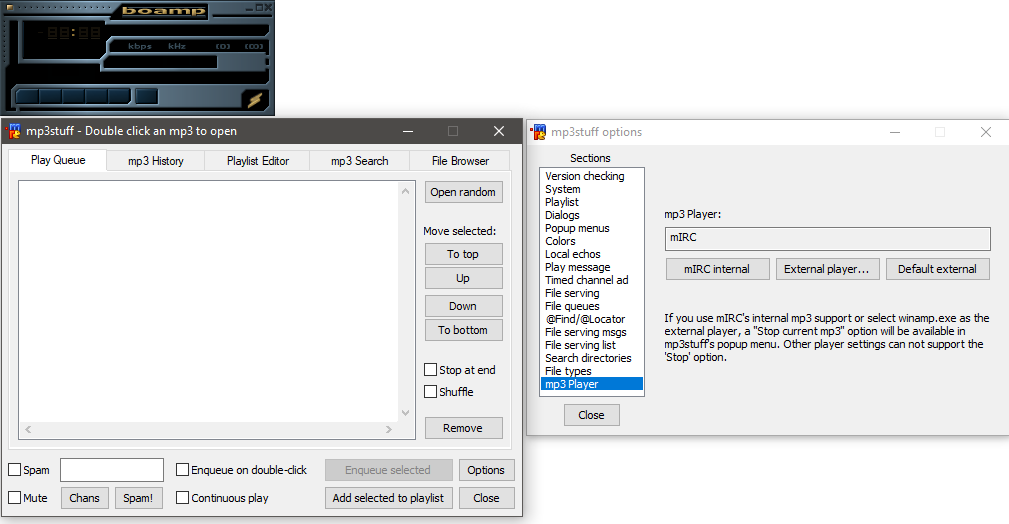Screen dimensions: 1009x524
Task: Enable Enqueue on double-click
Action: point(182,470)
